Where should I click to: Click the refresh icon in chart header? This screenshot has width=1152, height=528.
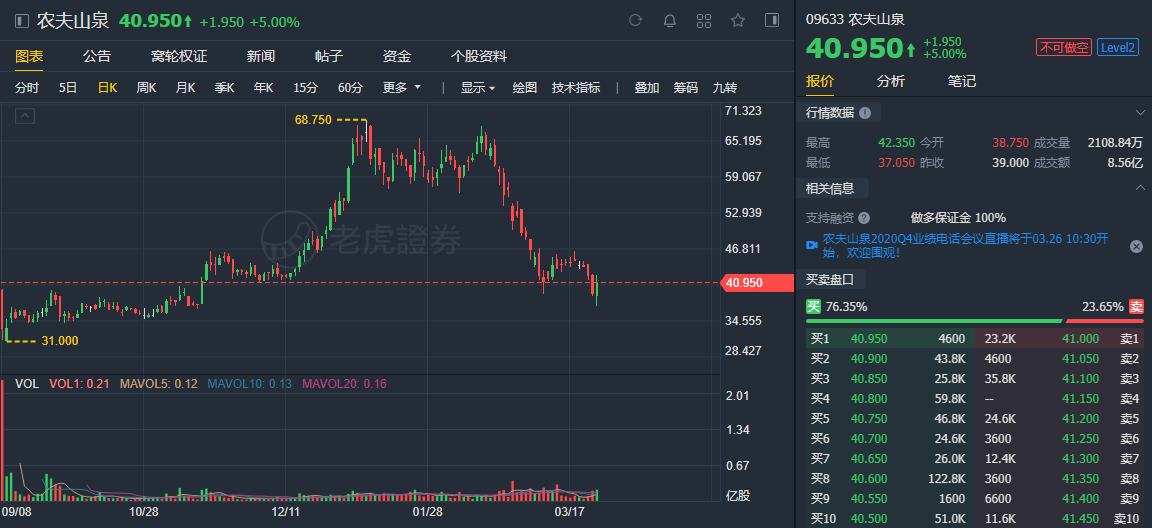[x=636, y=21]
